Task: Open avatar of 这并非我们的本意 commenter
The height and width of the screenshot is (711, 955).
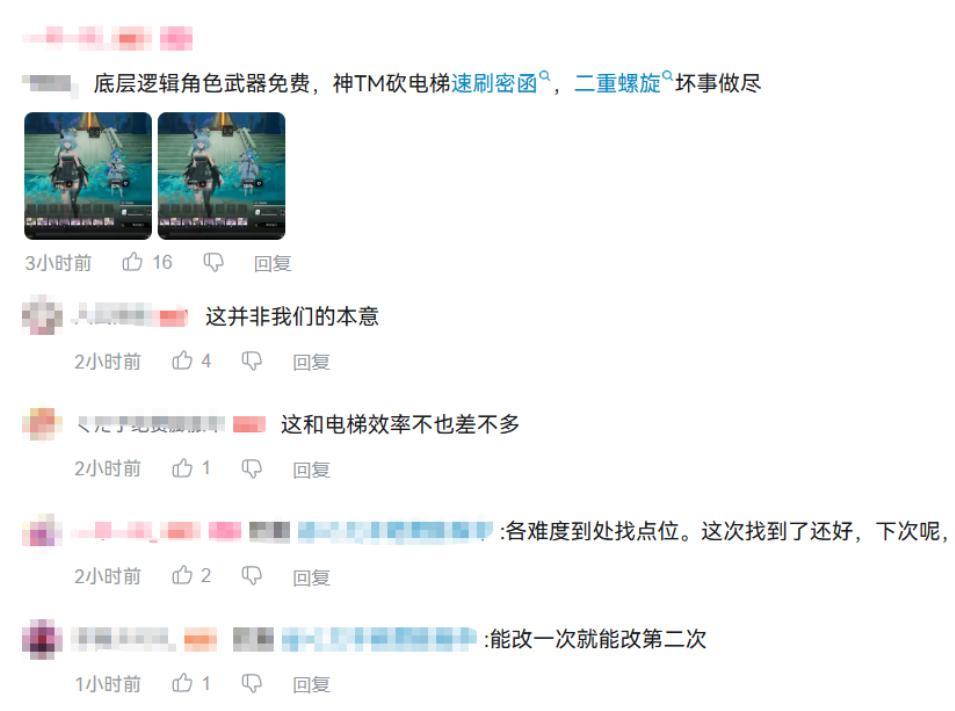Action: tap(42, 315)
